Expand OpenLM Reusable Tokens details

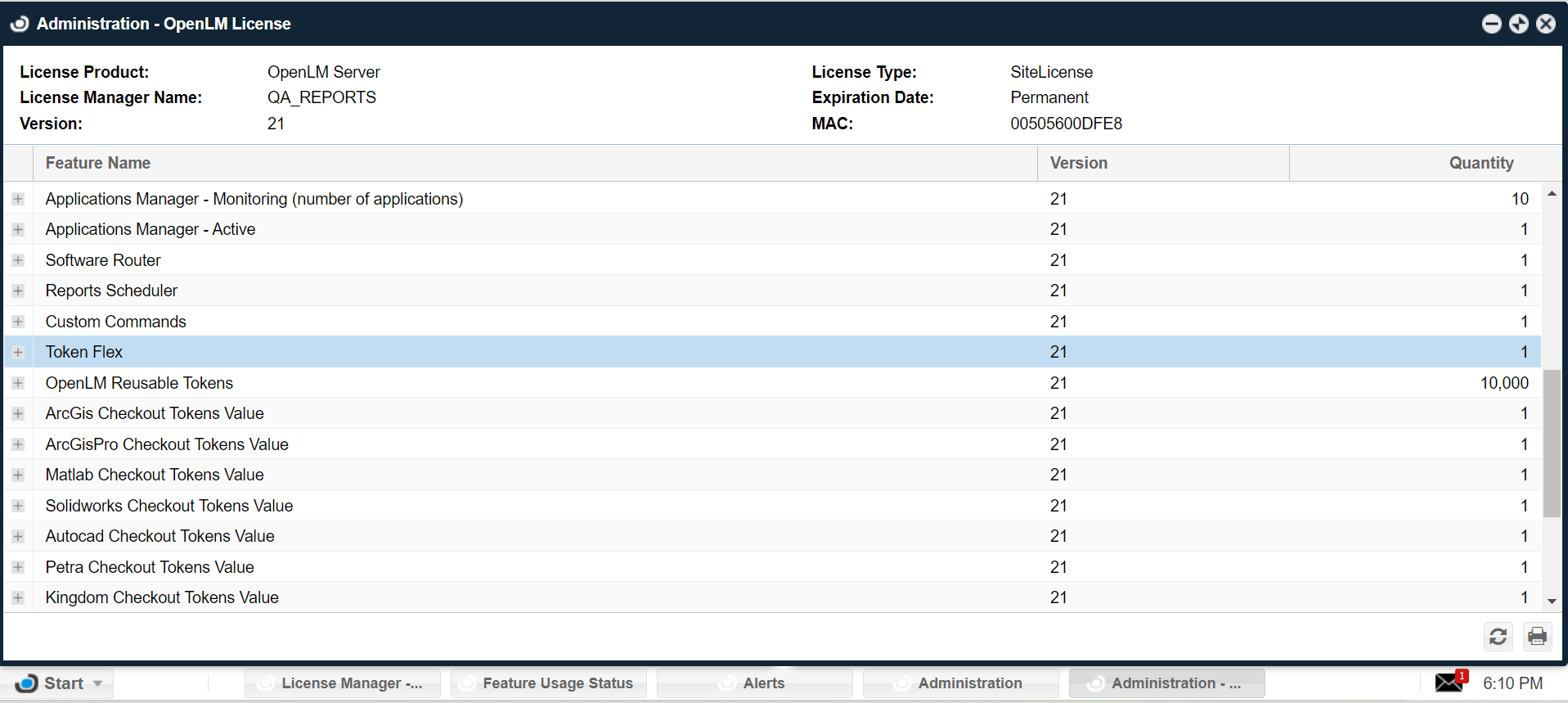[x=18, y=383]
